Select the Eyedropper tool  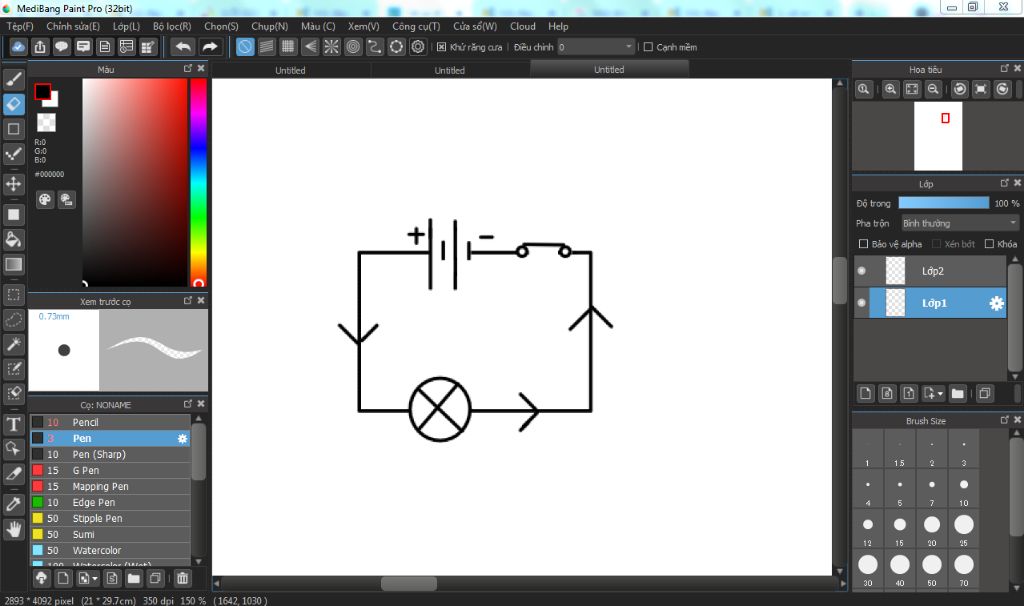point(14,503)
